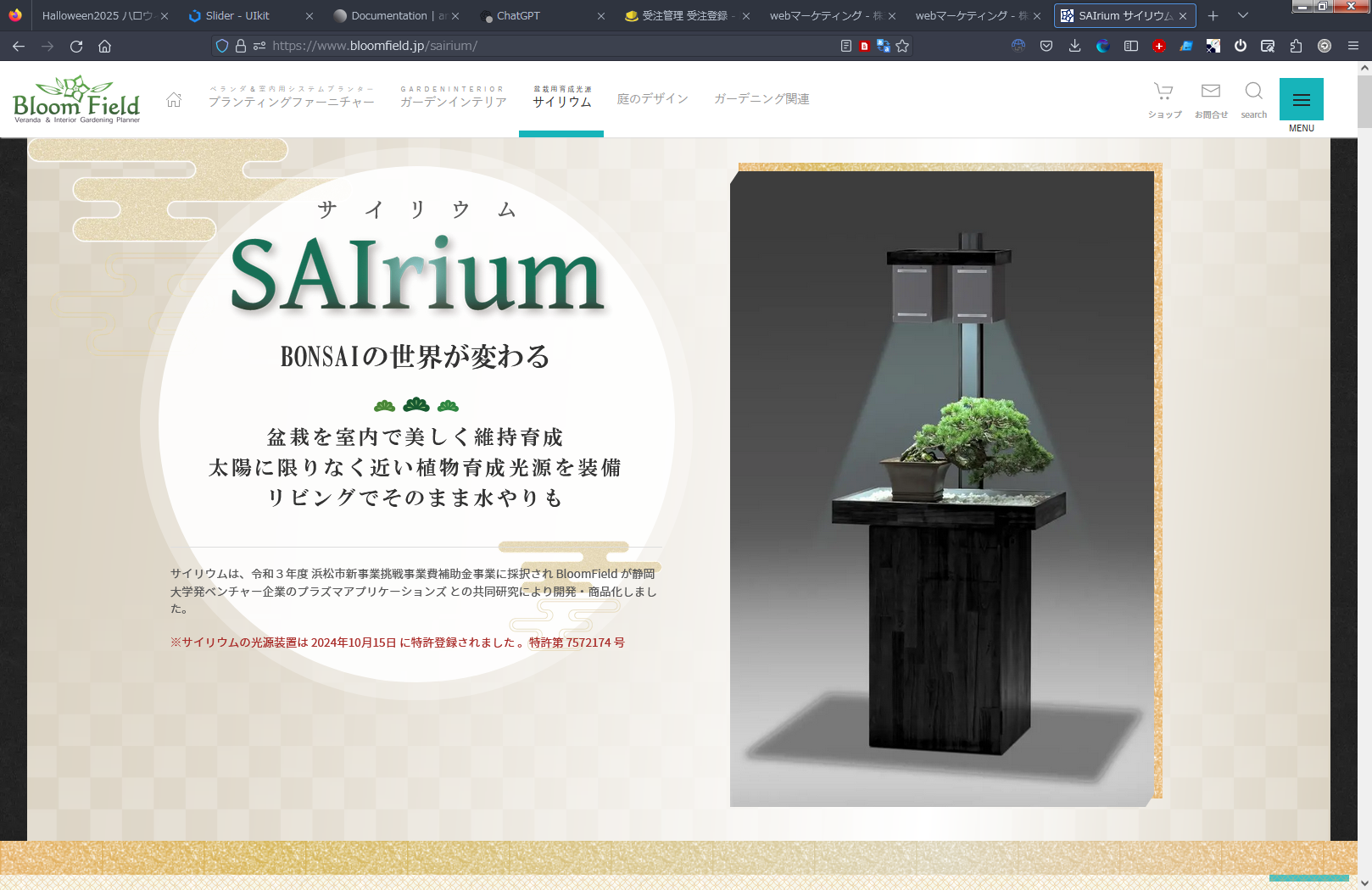Toggle reader view in address bar

click(845, 46)
